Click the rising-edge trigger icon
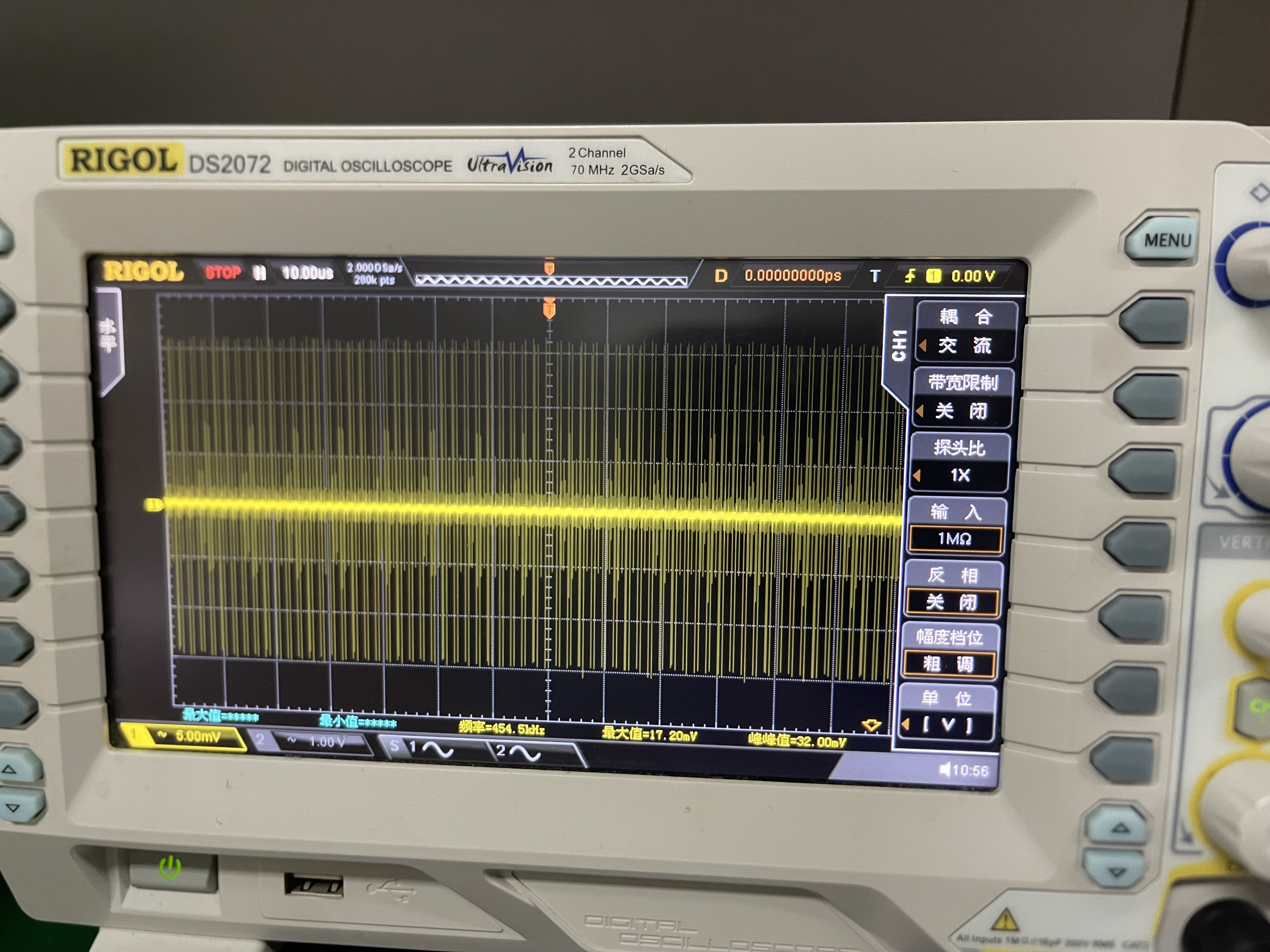The width and height of the screenshot is (1270, 952). 909,276
